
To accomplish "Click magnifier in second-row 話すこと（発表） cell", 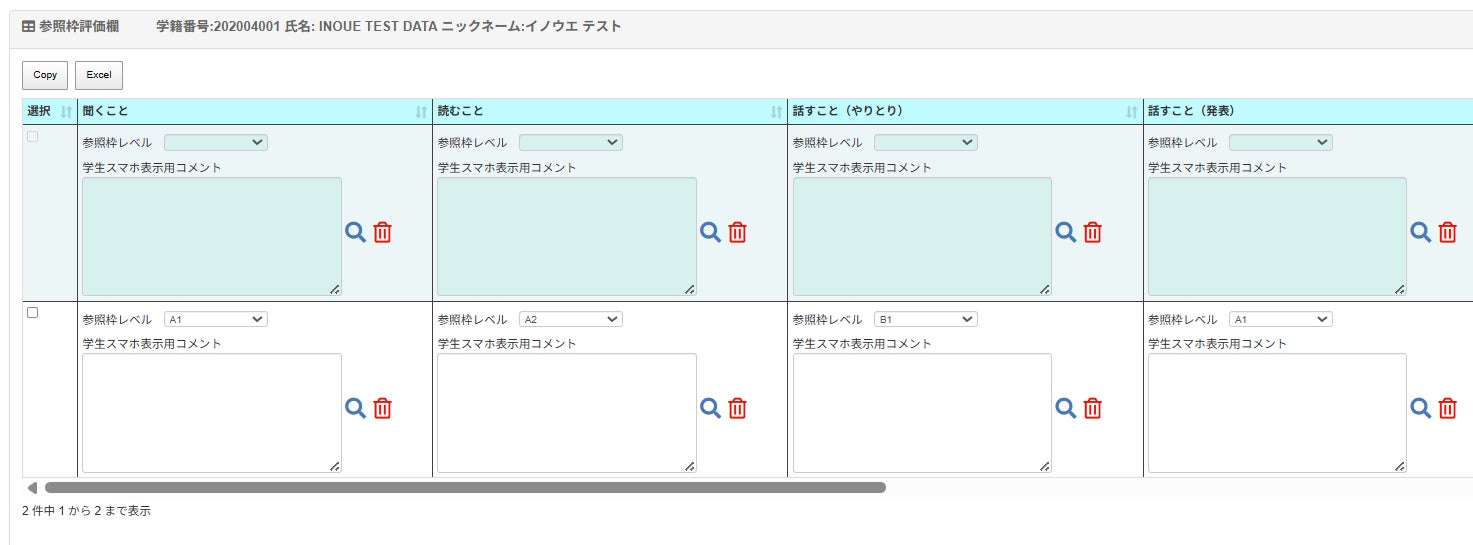I will (x=1421, y=408).
